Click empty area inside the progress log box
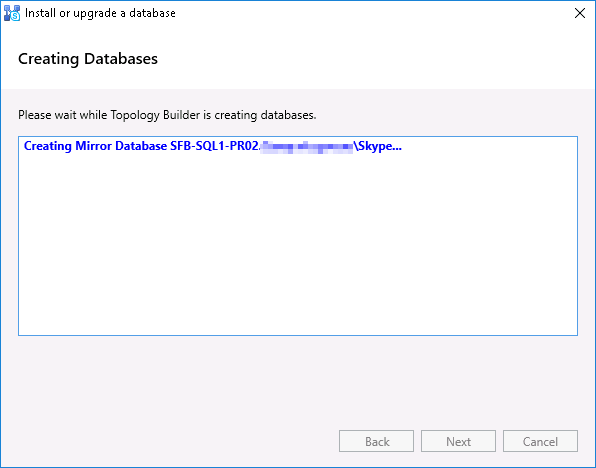 tap(298, 243)
